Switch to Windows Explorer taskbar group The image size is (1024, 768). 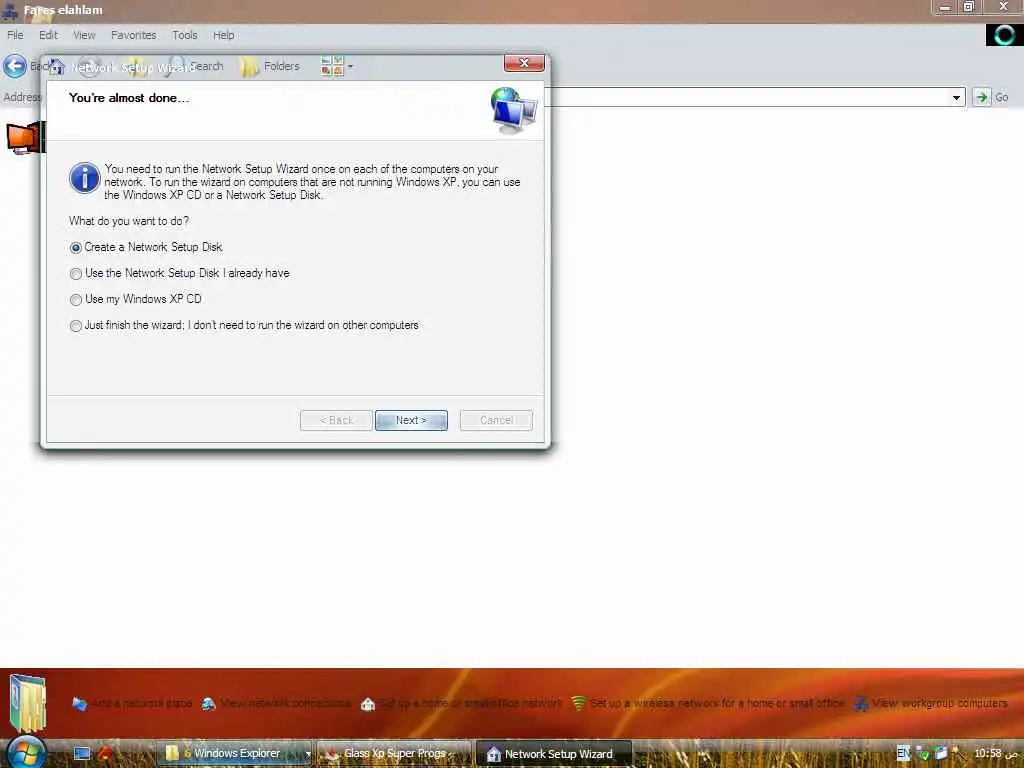(230, 754)
